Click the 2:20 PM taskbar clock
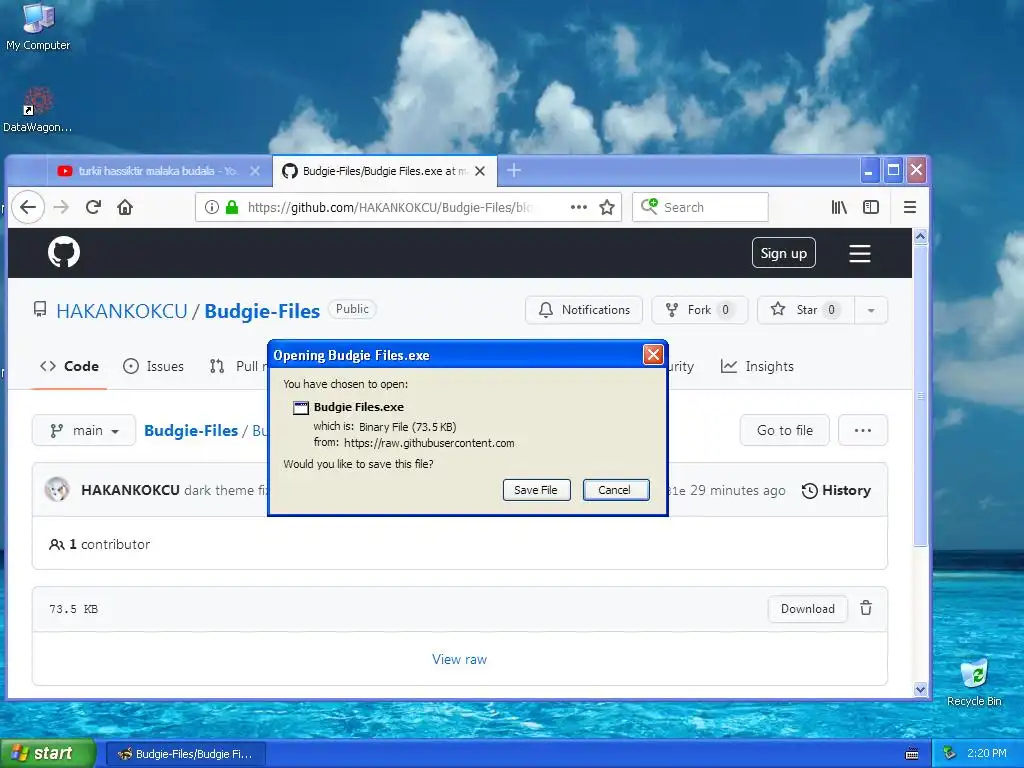 986,753
